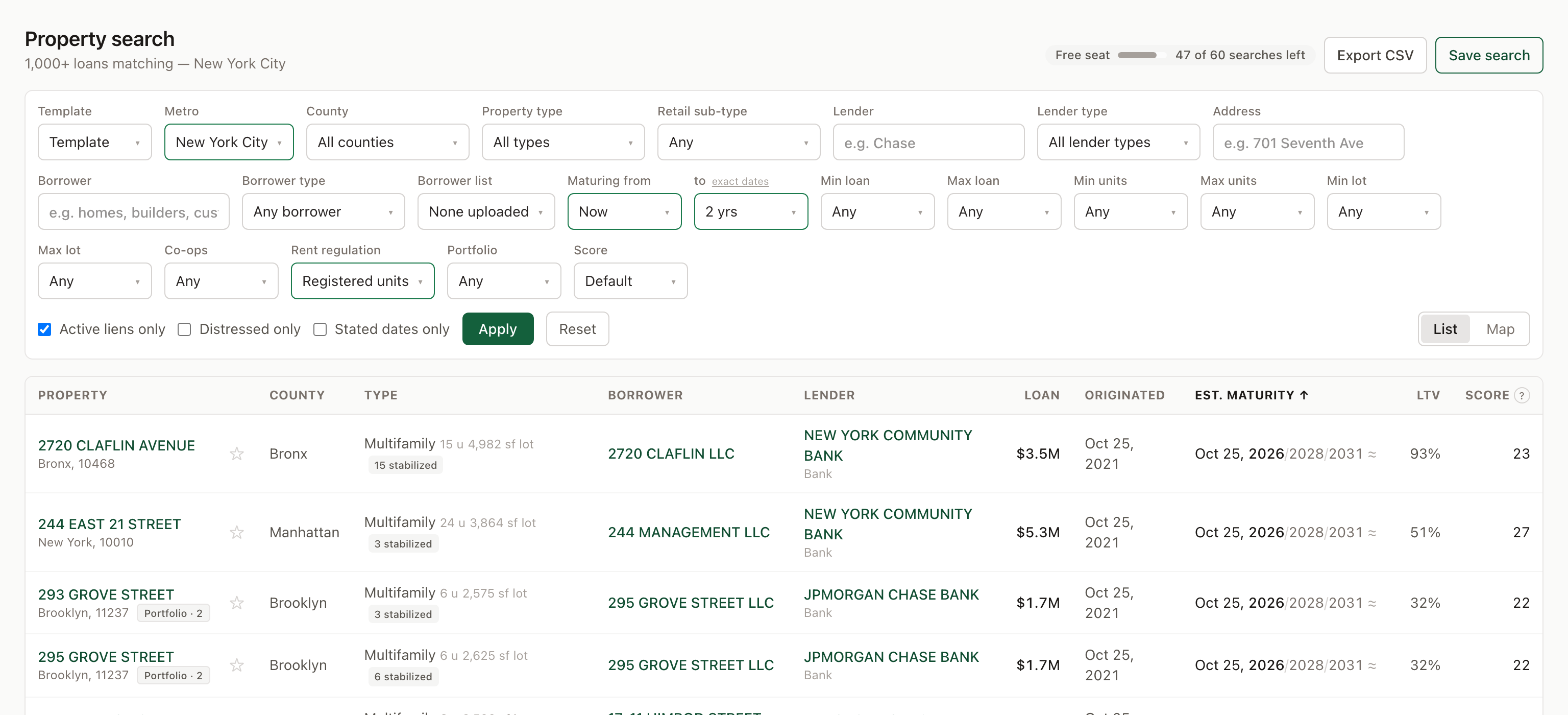Sort by the LOAN column header

[1041, 395]
